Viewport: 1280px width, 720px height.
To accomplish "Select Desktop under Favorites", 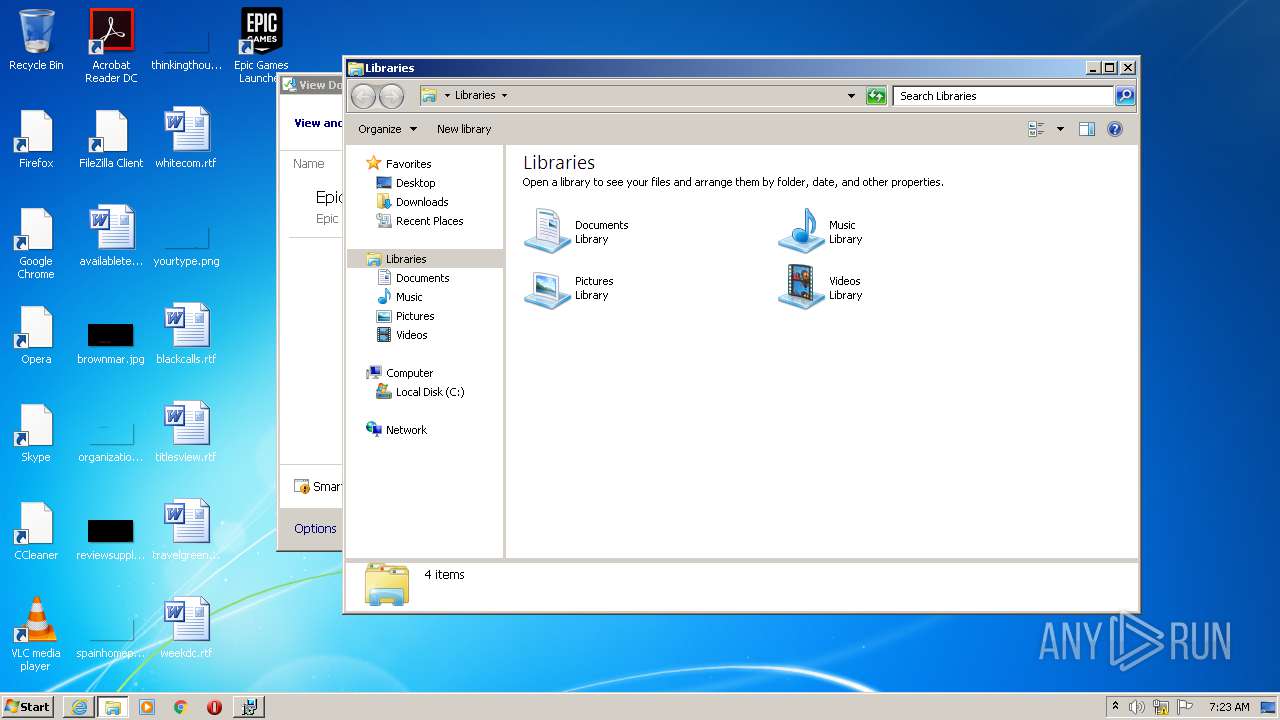I will [415, 183].
